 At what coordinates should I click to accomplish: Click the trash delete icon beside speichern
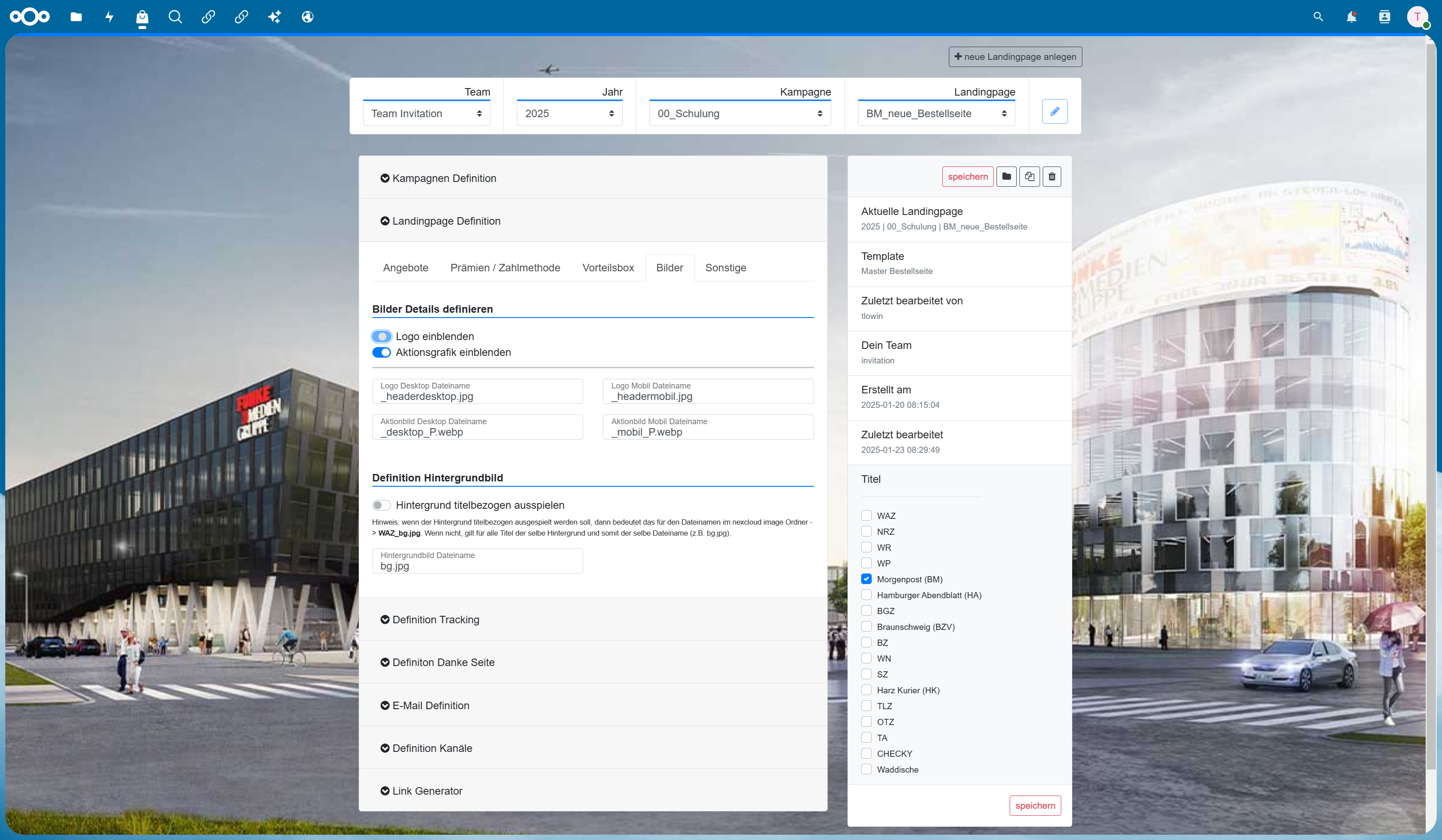[1052, 177]
